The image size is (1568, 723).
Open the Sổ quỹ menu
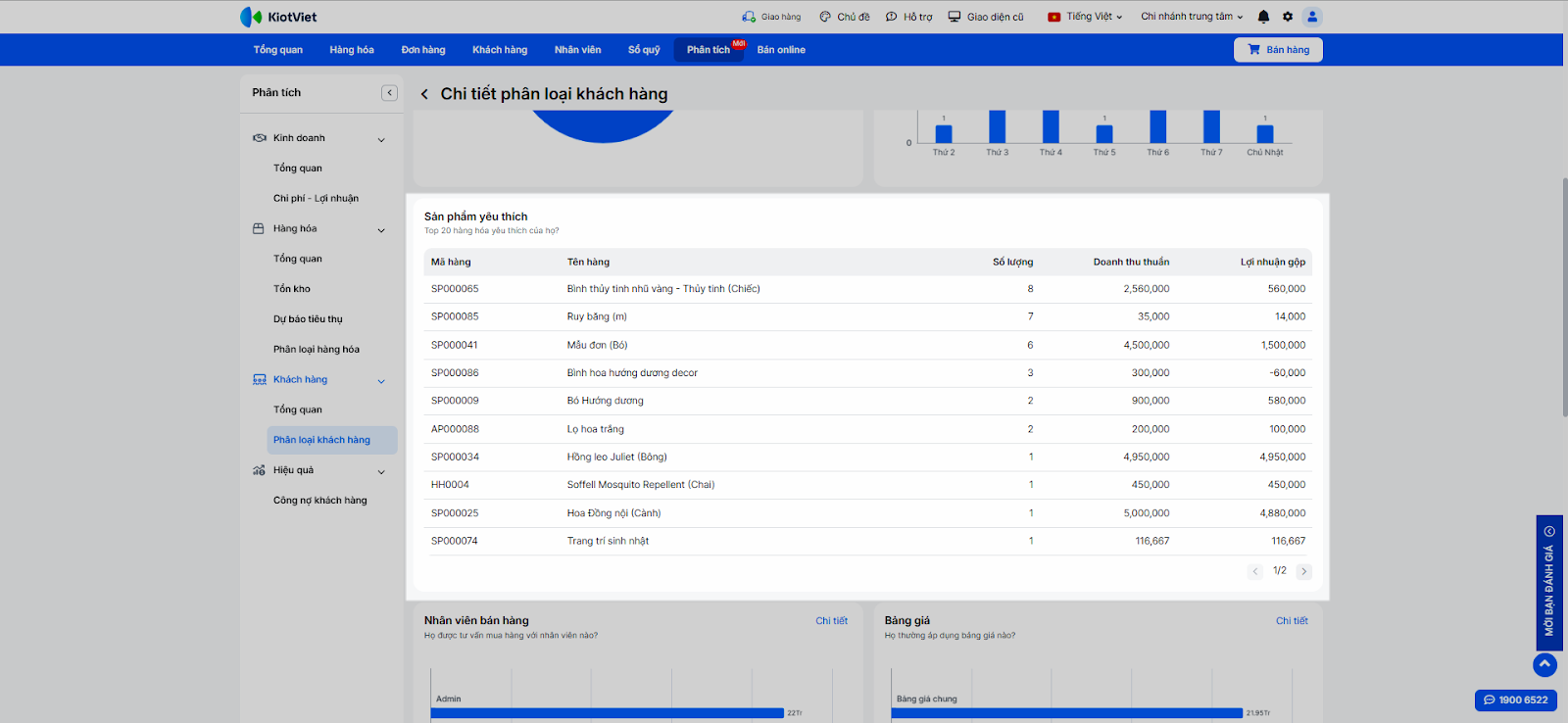pyautogui.click(x=644, y=50)
